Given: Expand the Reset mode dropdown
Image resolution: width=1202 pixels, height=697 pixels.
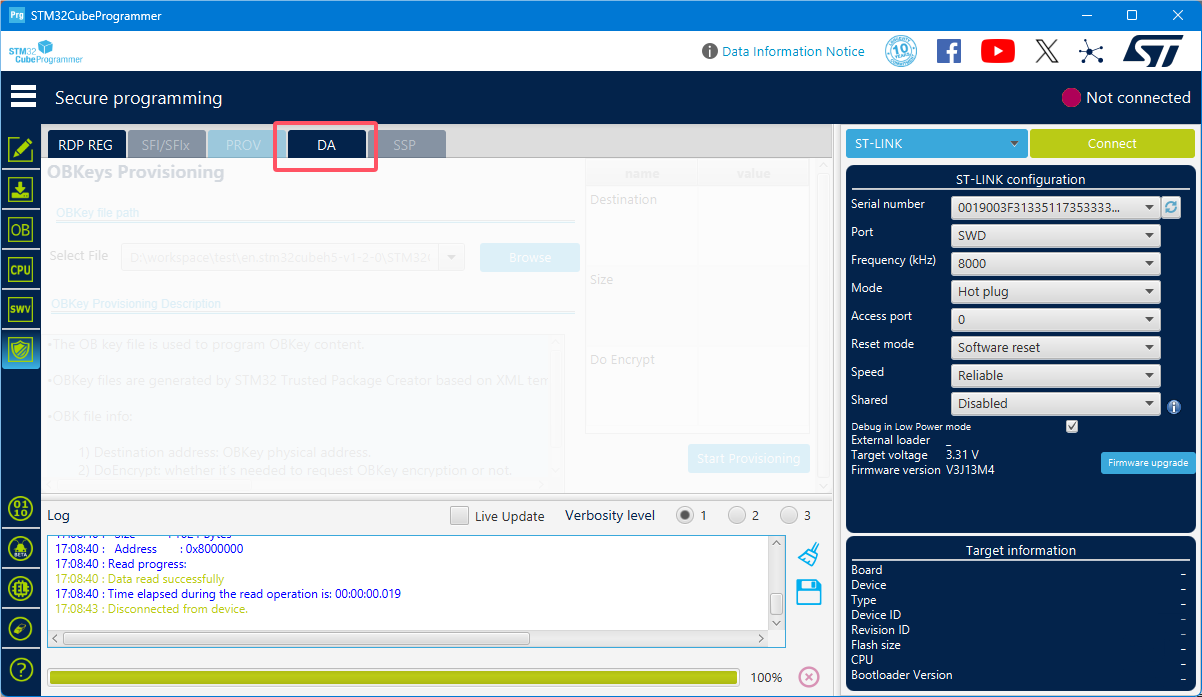Looking at the screenshot, I should 1054,348.
